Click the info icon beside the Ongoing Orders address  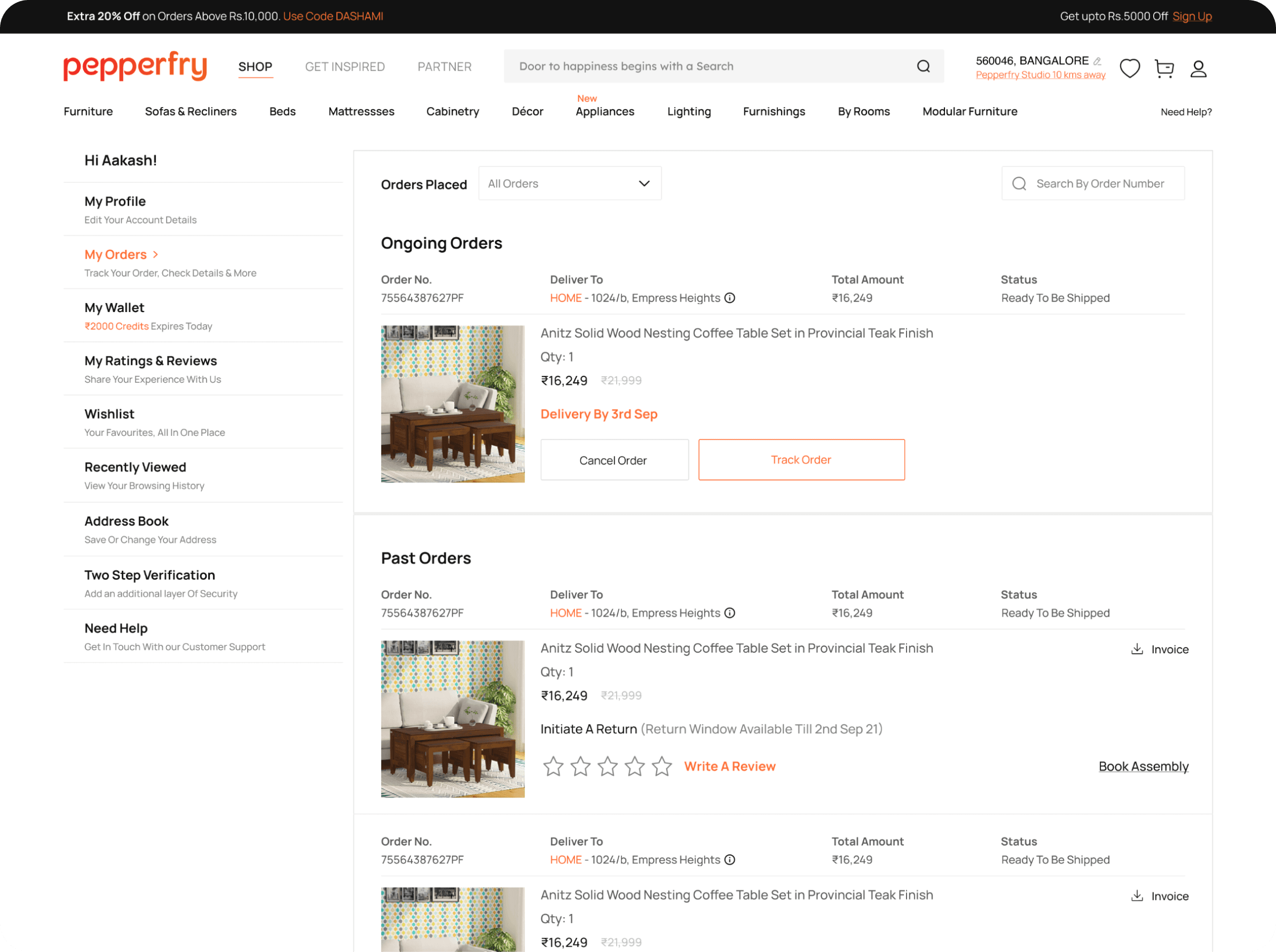729,298
